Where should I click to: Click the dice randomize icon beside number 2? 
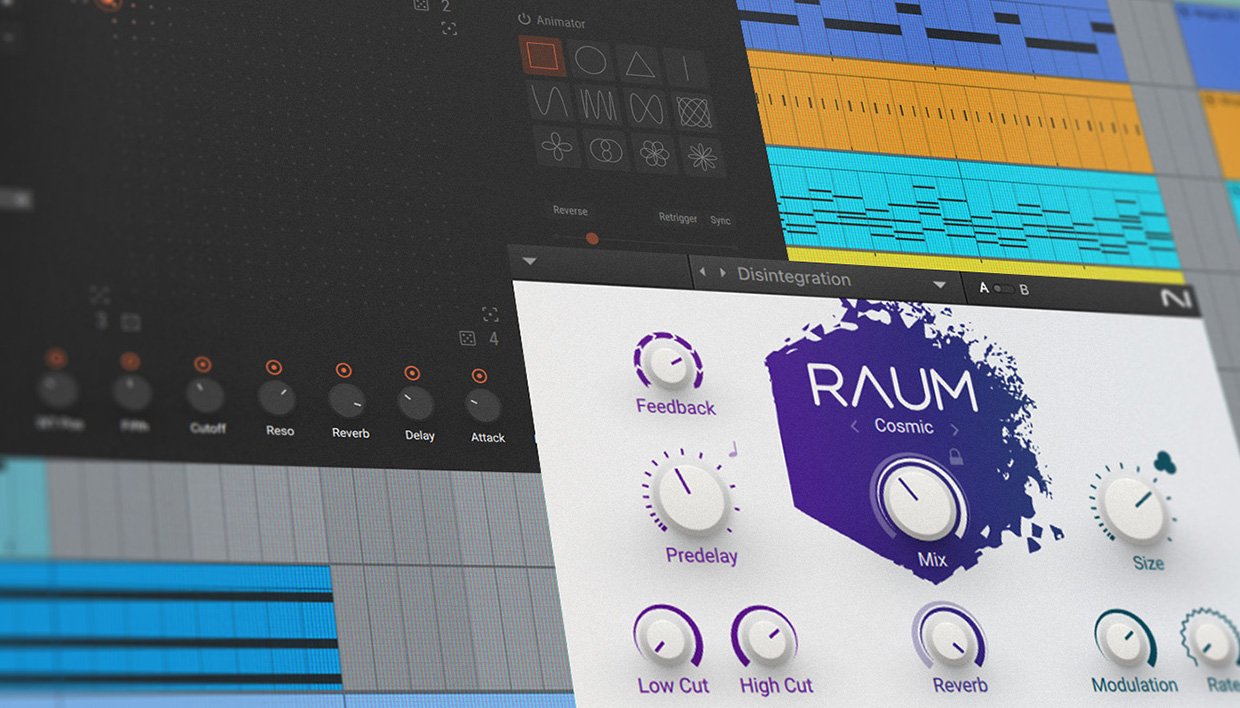[421, 4]
